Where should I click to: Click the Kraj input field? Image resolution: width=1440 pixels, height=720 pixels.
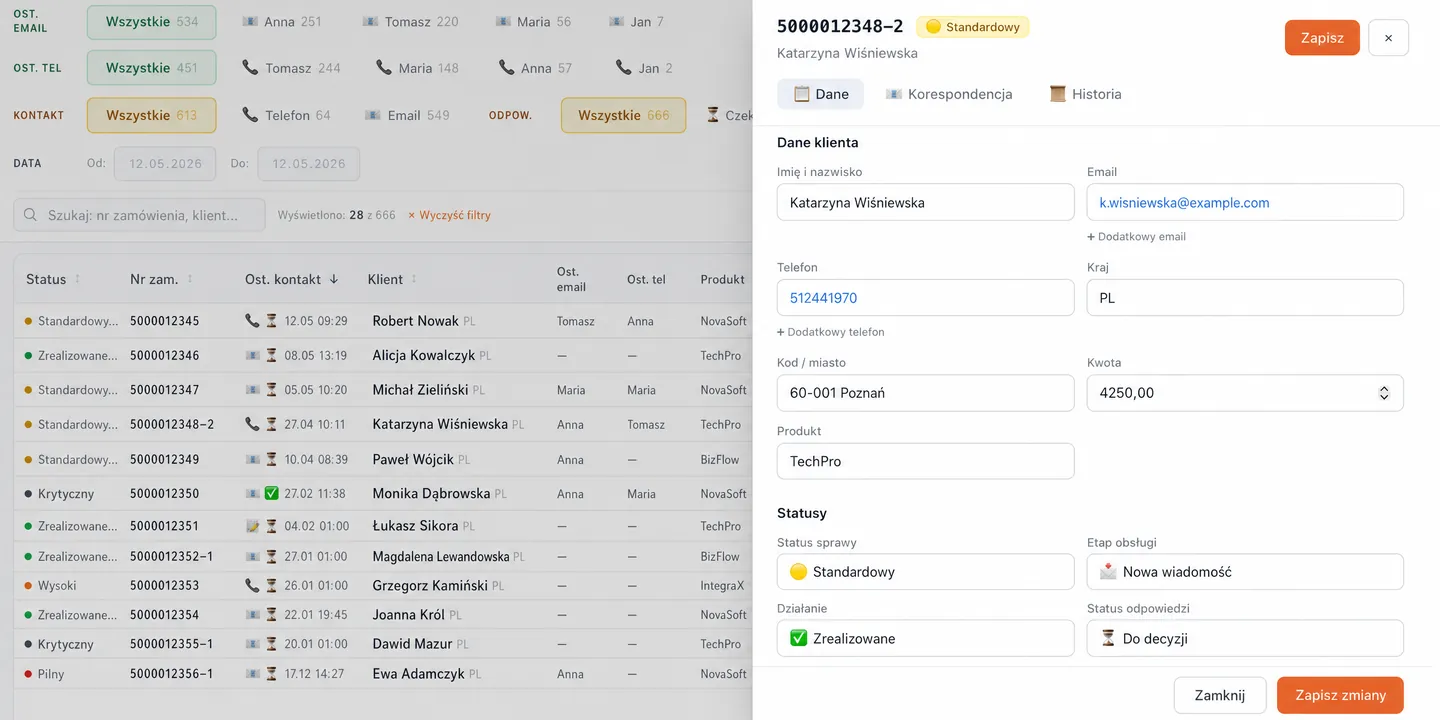[1245, 298]
